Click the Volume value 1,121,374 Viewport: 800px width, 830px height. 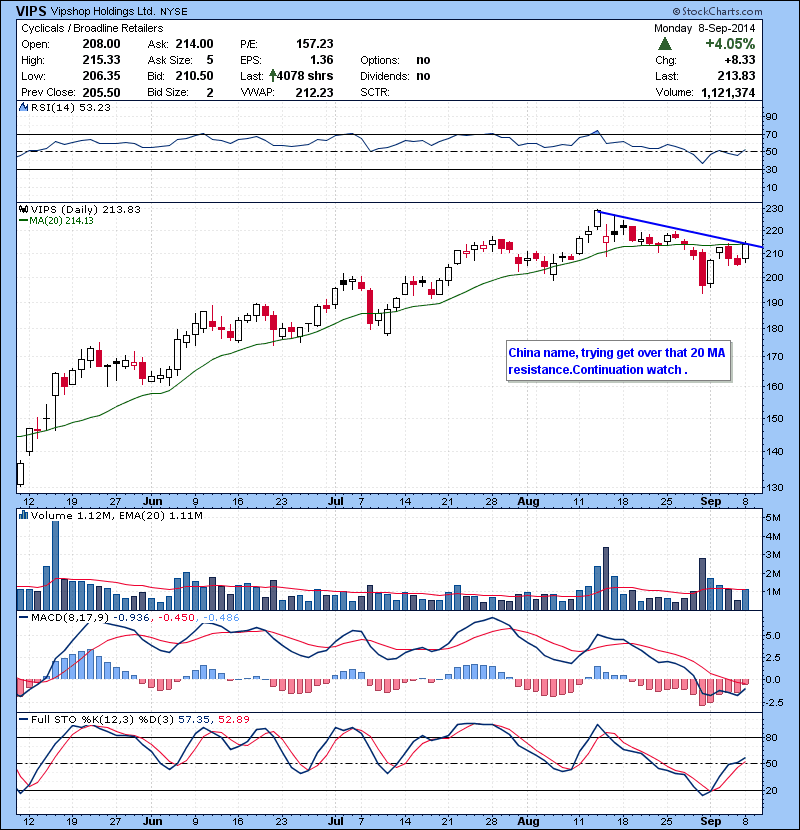[728, 92]
